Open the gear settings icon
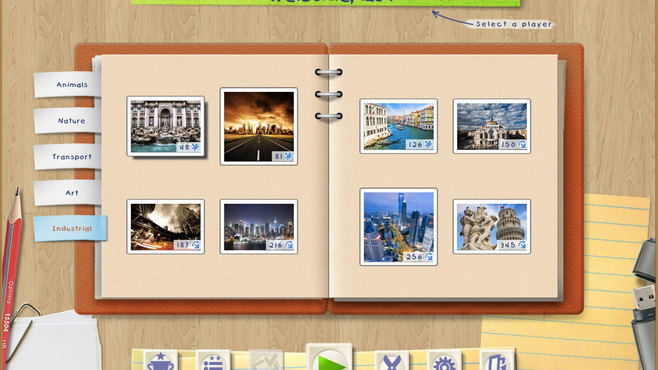The image size is (658, 370). tap(444, 360)
